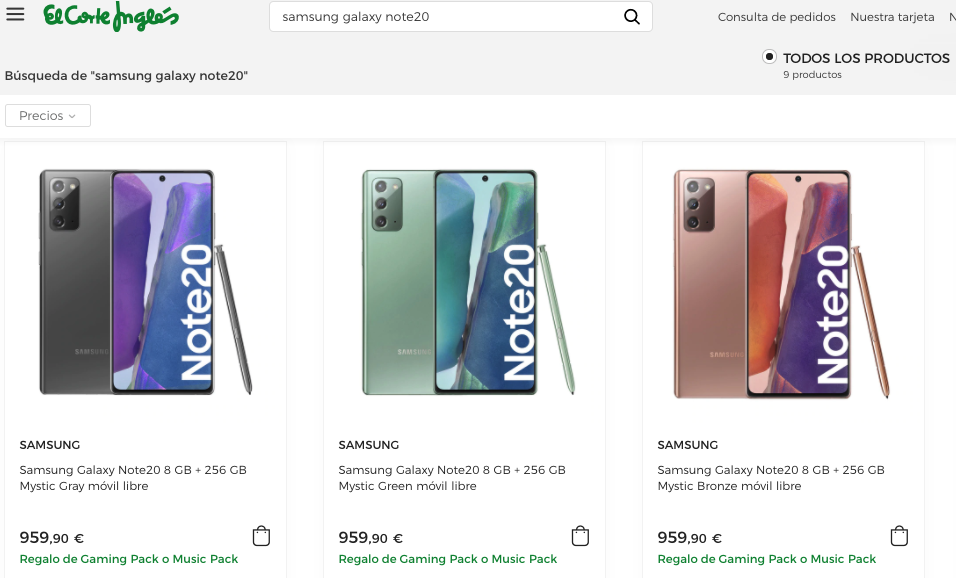Click Regalo de Gaming Pack under Mystic Bronze
Image resolution: width=956 pixels, height=578 pixels.
tap(766, 559)
